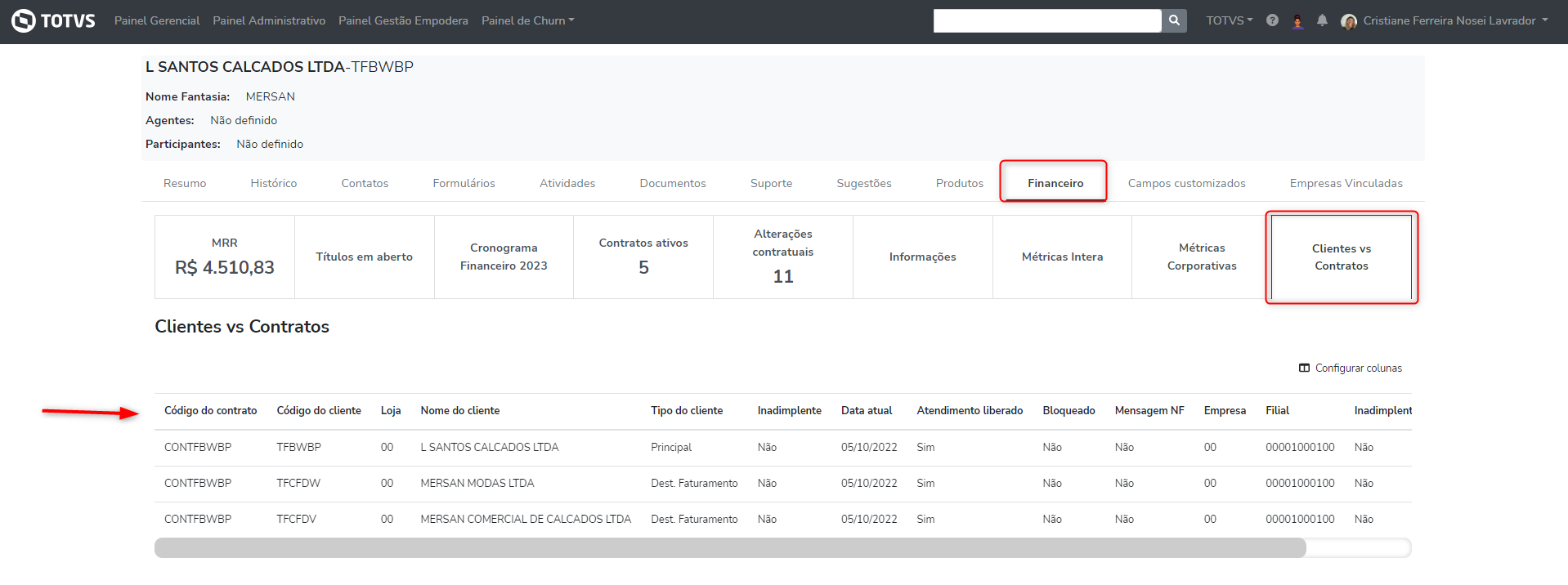
Task: Open the Formulários tab
Action: click(464, 183)
